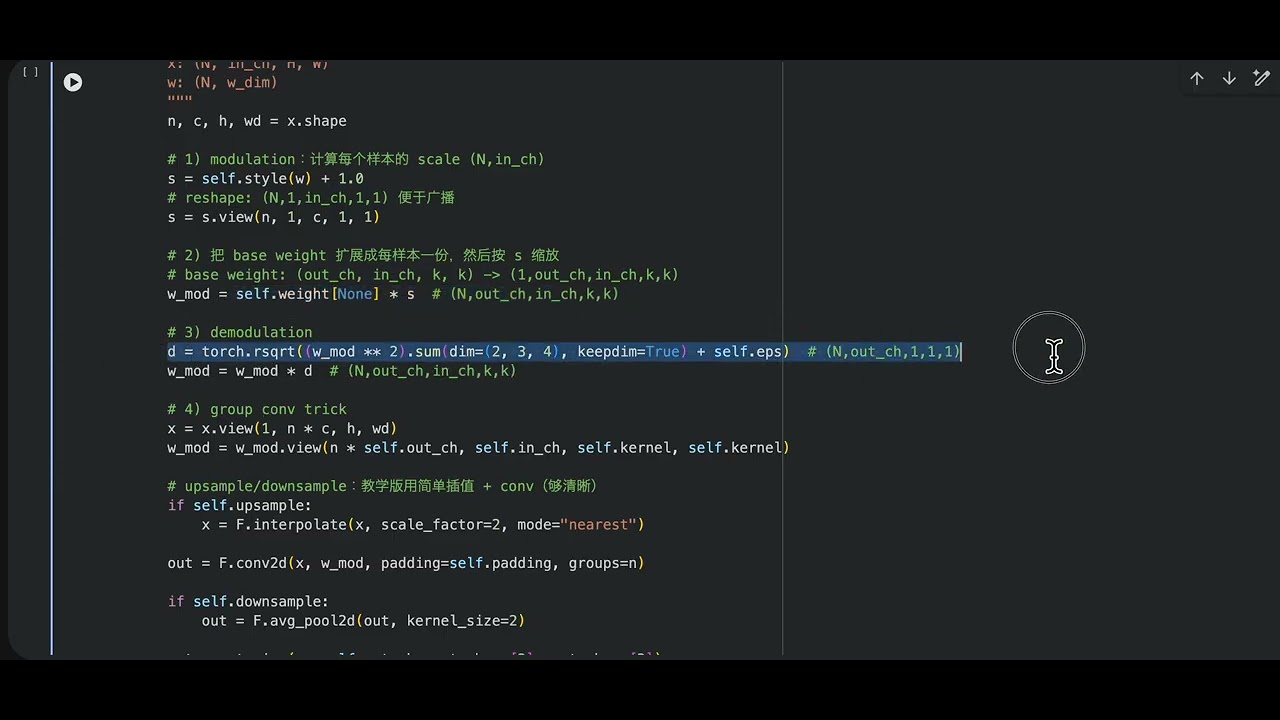
Task: Click the line "s = s.view(n, 1, c, 1, 1)"
Action: pyautogui.click(x=274, y=217)
